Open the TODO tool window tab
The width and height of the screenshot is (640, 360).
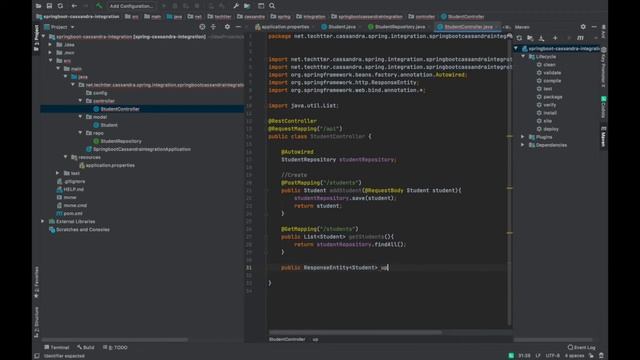pos(115,347)
